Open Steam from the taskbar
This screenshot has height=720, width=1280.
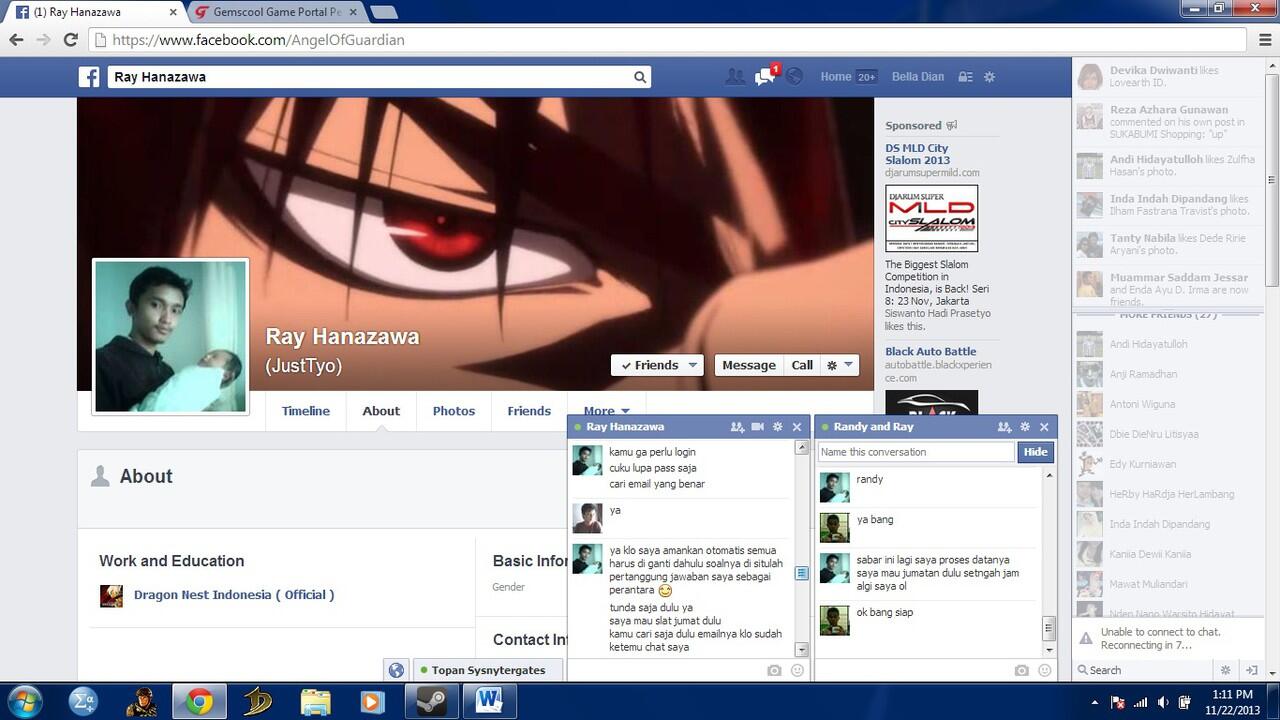tap(431, 701)
